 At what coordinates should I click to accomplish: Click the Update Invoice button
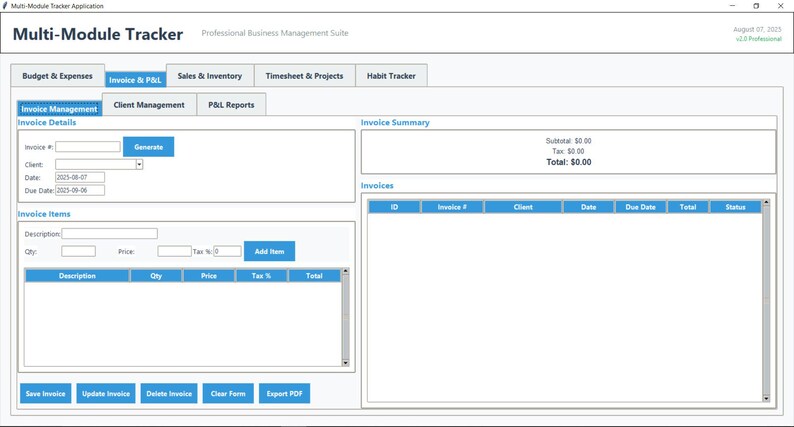106,394
